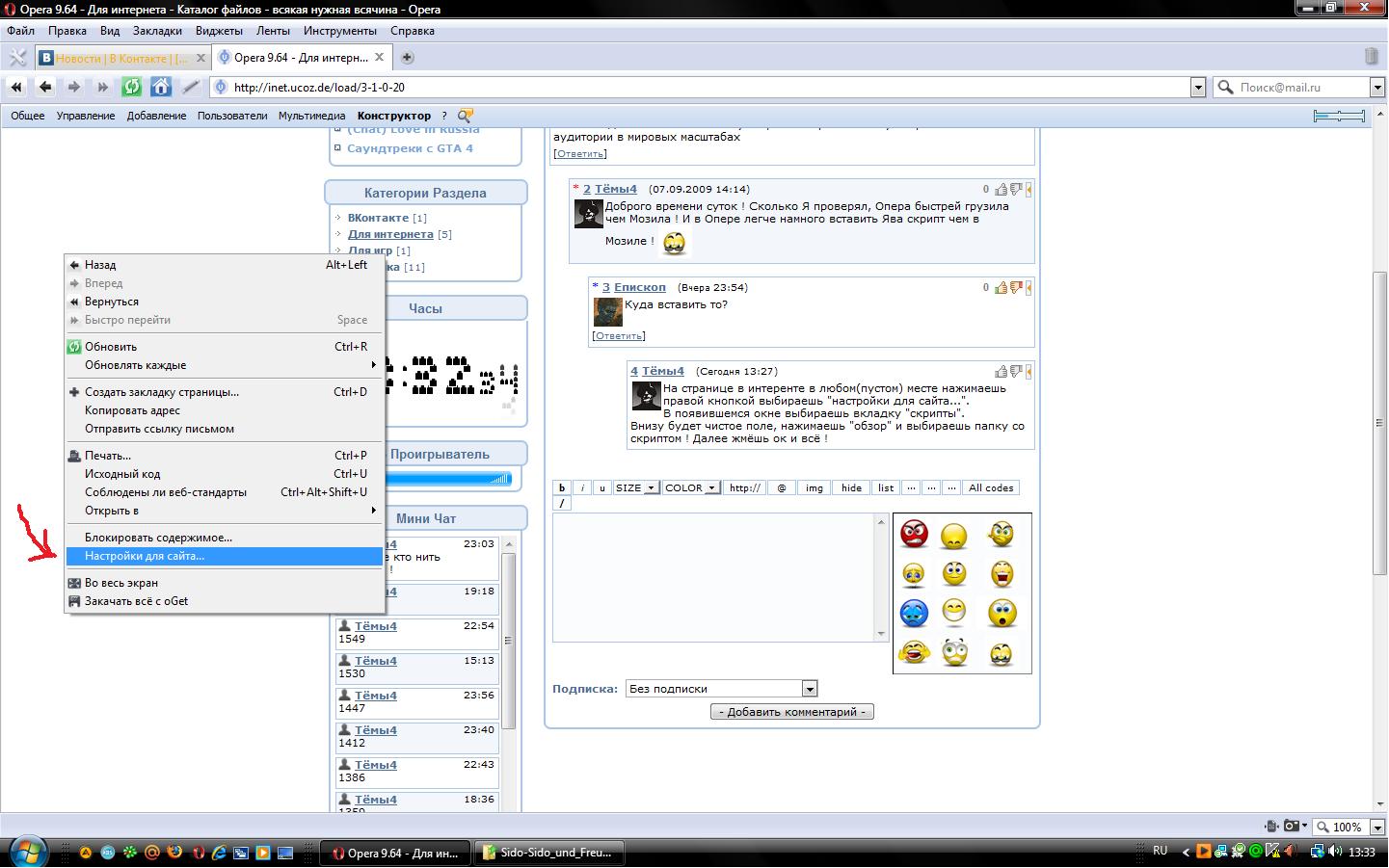Open the address bar history dropdown
The image size is (1389, 868).
click(x=1198, y=88)
